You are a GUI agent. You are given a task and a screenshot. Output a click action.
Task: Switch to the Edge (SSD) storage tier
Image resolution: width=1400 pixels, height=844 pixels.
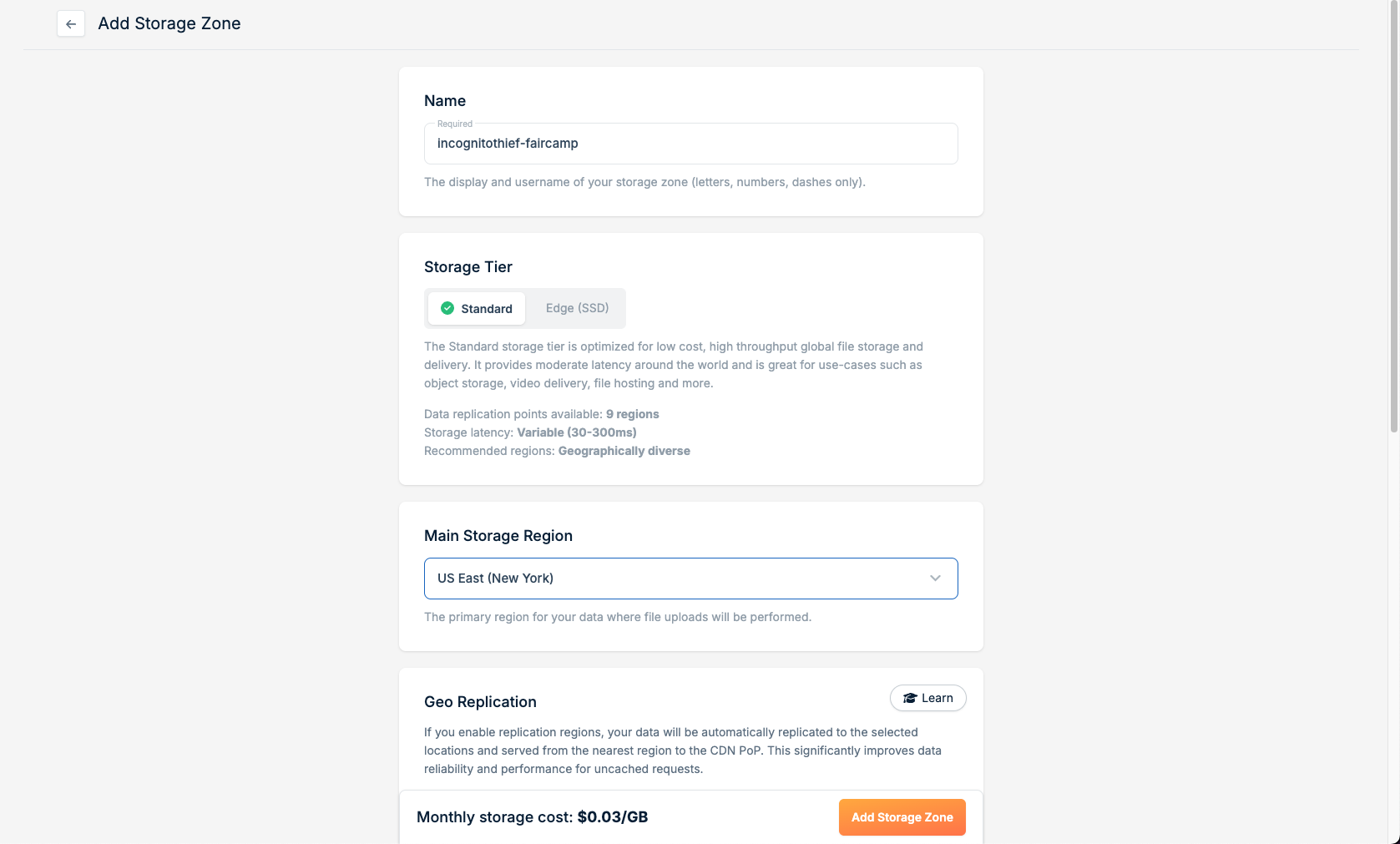pos(577,308)
